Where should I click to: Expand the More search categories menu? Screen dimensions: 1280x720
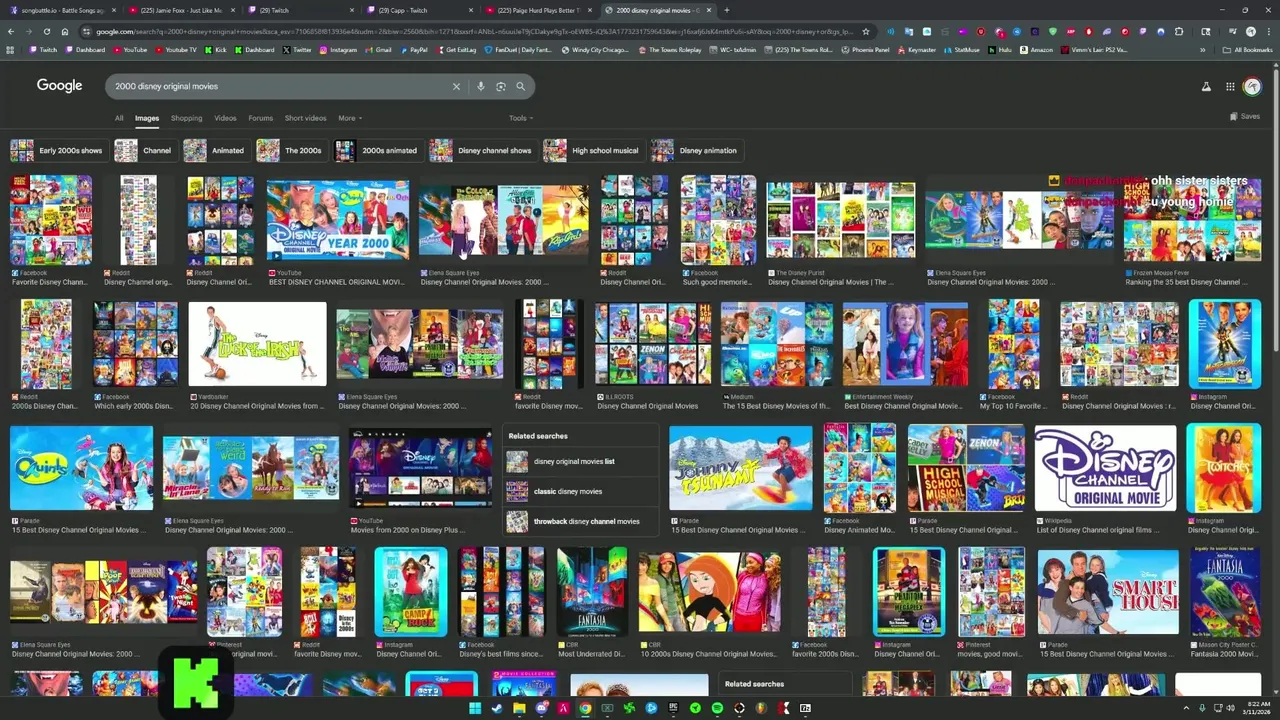pos(350,118)
